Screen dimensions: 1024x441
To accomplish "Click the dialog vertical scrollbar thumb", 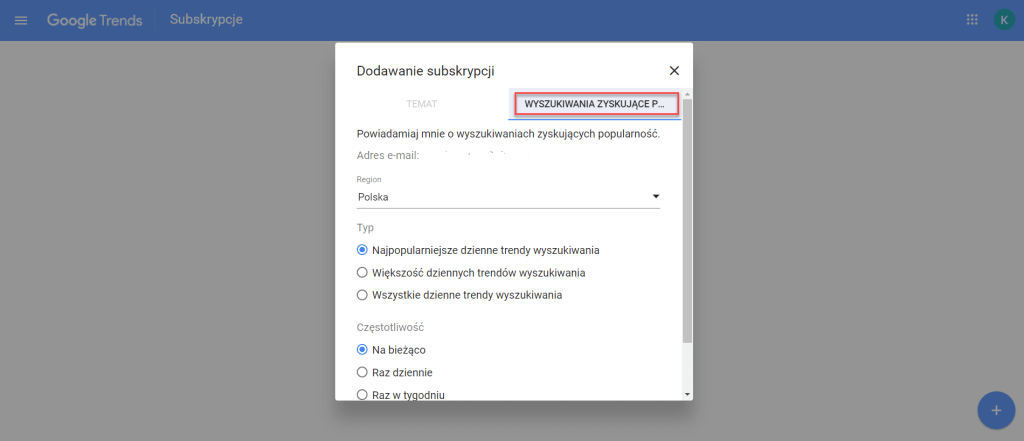I will (687, 221).
